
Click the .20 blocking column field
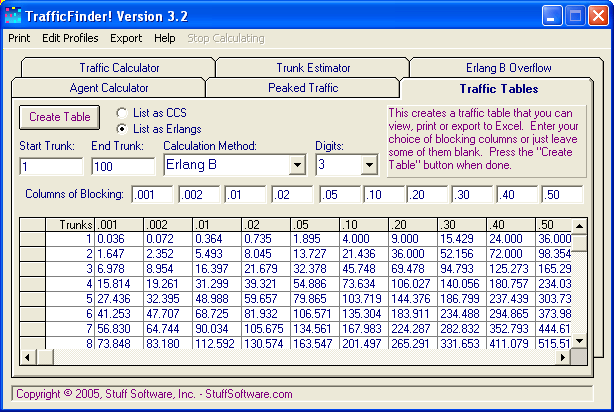point(427,195)
